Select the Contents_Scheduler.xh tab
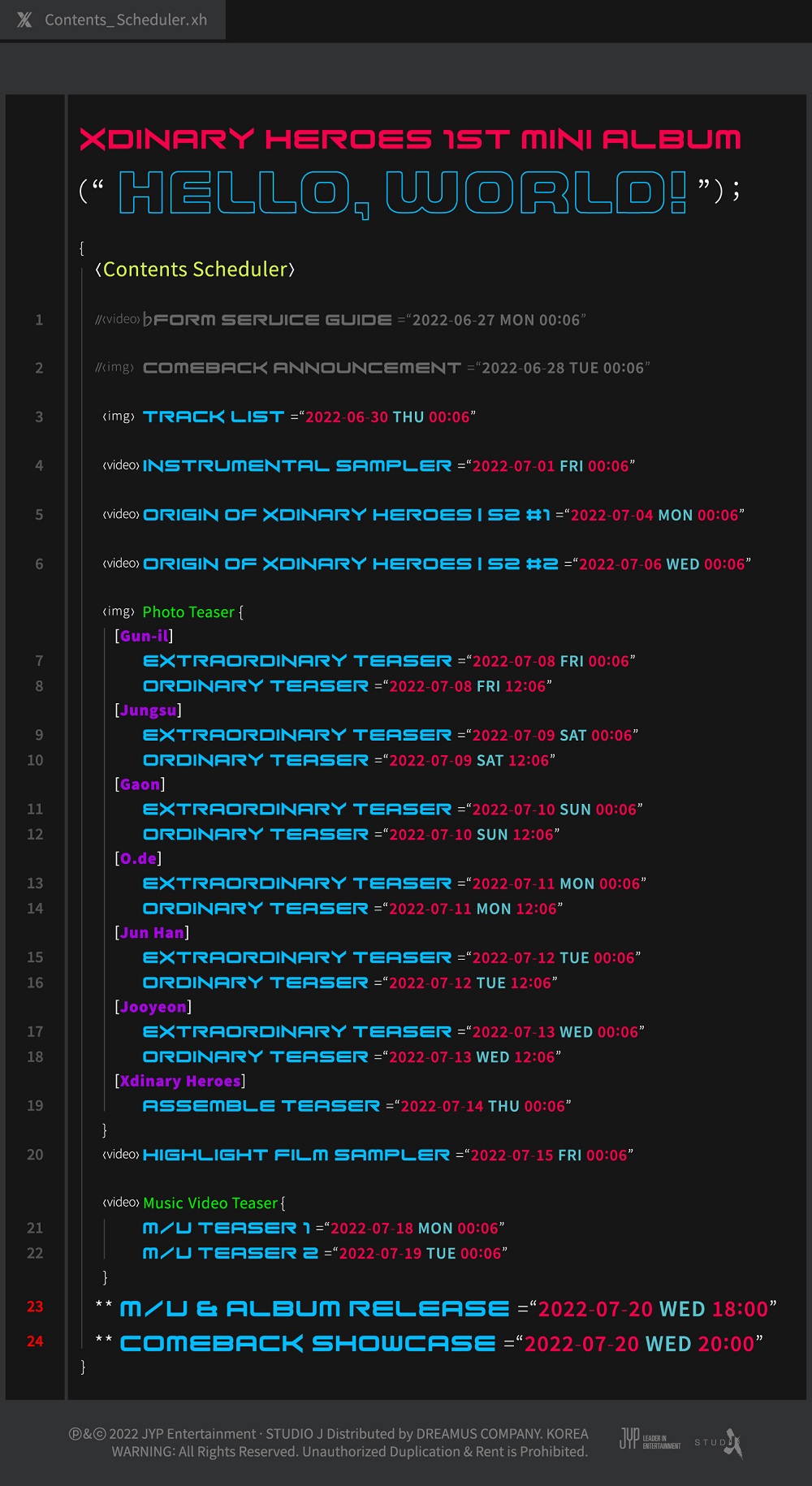Viewport: 812px width, 1486px height. (x=125, y=19)
